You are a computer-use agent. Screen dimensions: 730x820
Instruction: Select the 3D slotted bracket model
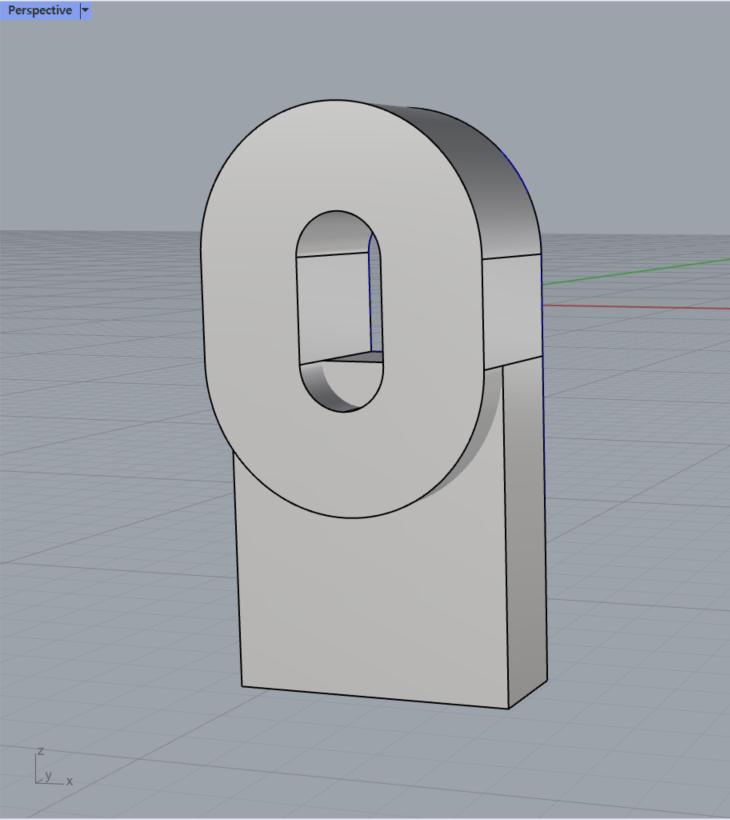373,403
